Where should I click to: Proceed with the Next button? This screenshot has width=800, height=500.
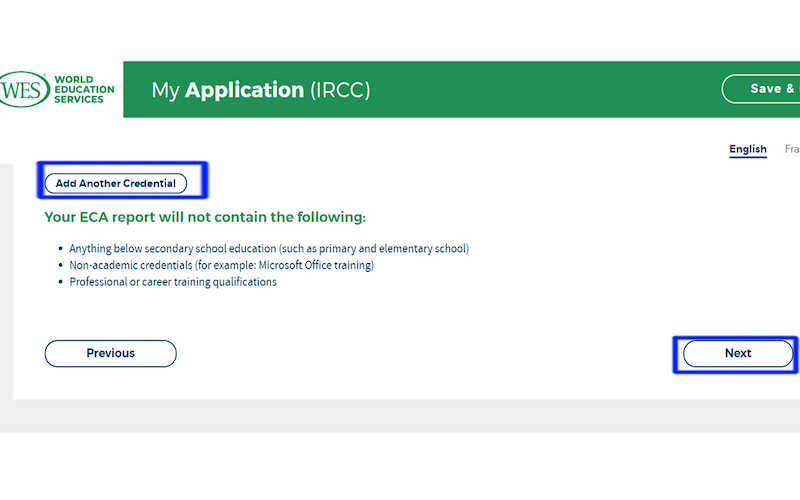(x=737, y=353)
